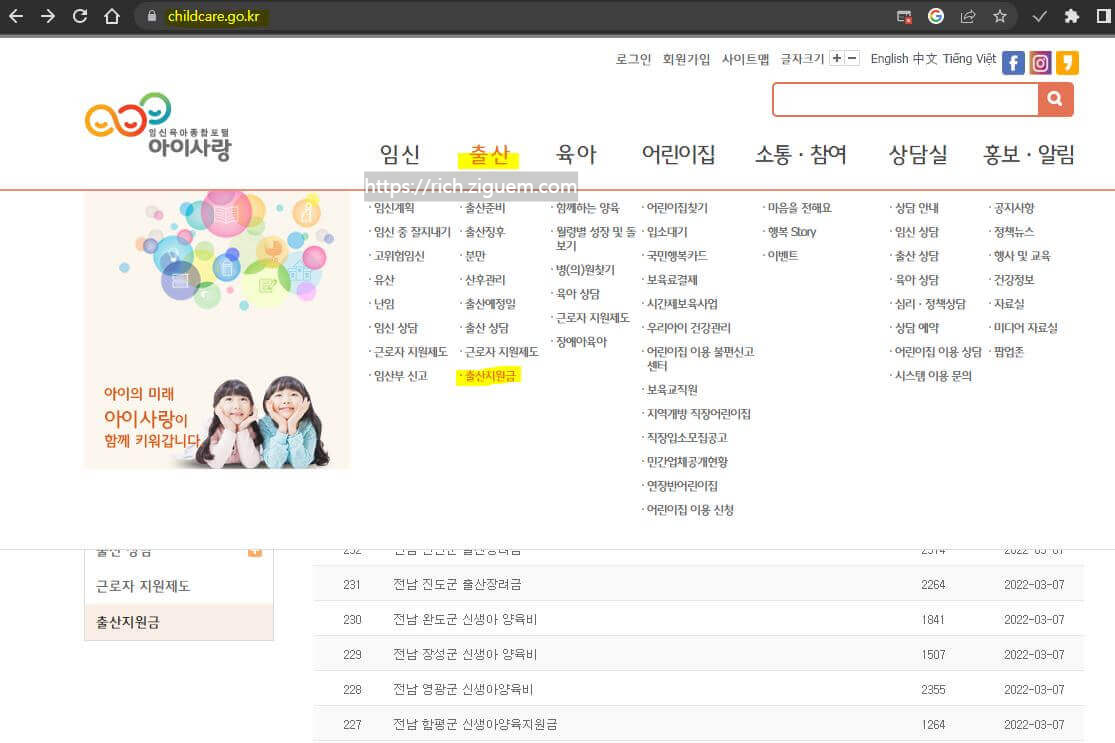Open the KakaoTalk channel icon
The image size is (1115, 743).
1067,62
